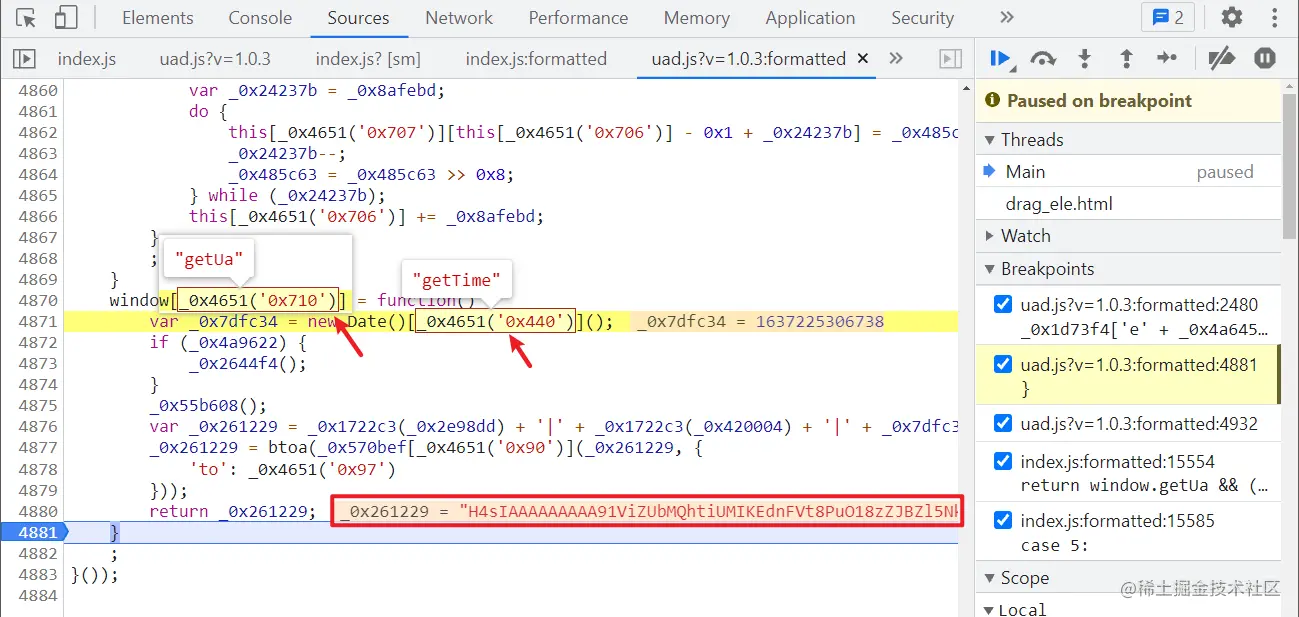Open the Network panel
The width and height of the screenshot is (1299, 617).
coord(459,18)
